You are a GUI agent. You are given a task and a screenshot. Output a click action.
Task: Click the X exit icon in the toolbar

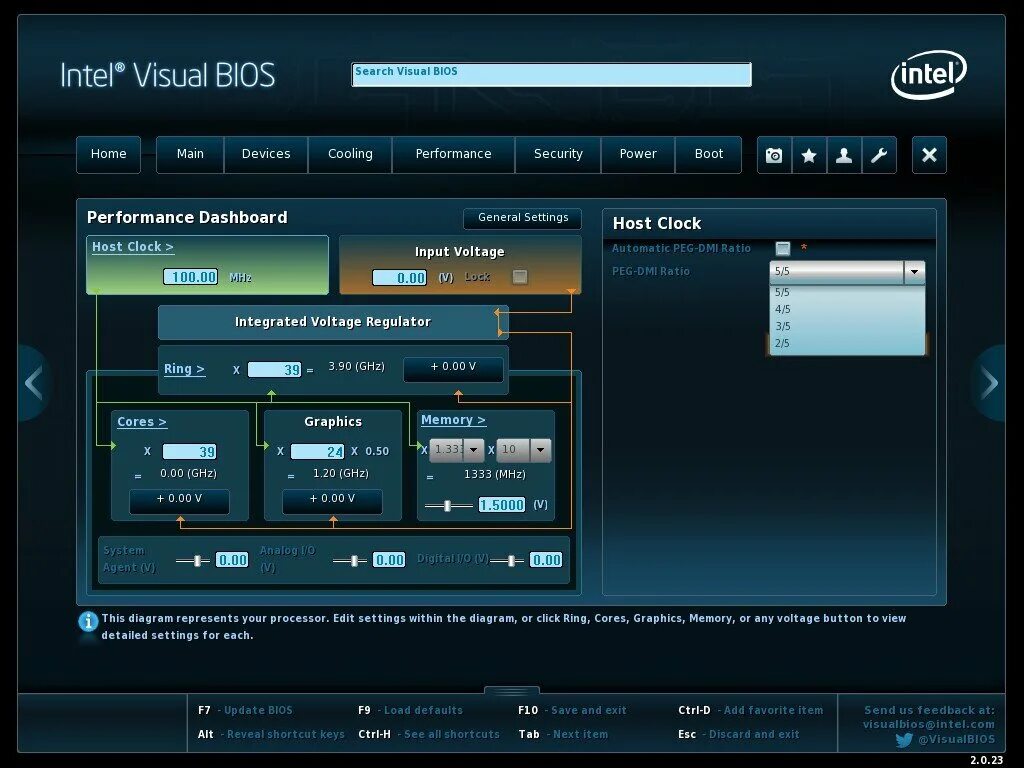(929, 155)
